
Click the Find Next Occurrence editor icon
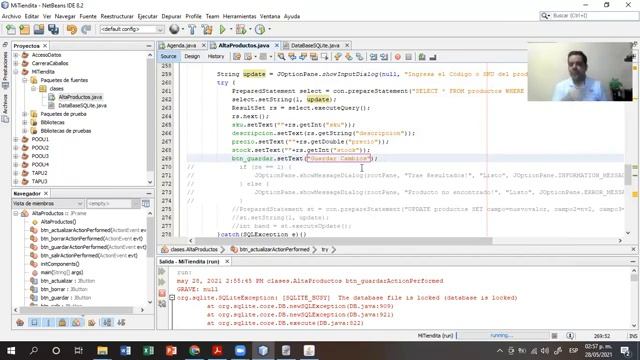coord(303,57)
